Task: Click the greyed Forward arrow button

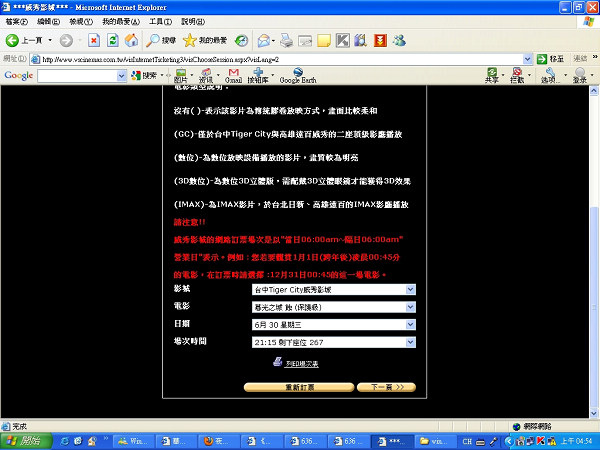Action: coord(66,40)
